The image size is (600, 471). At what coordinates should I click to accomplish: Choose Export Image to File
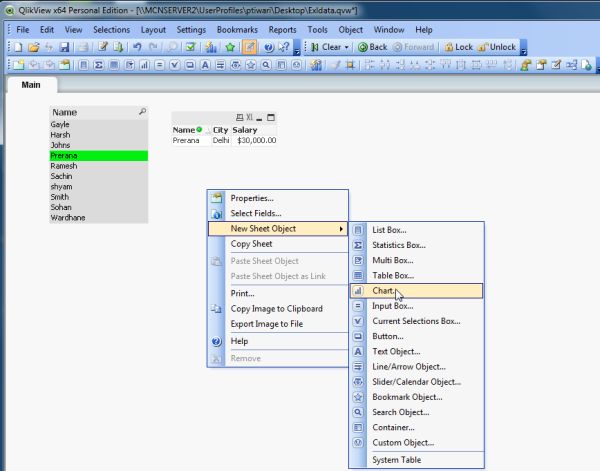[278, 324]
